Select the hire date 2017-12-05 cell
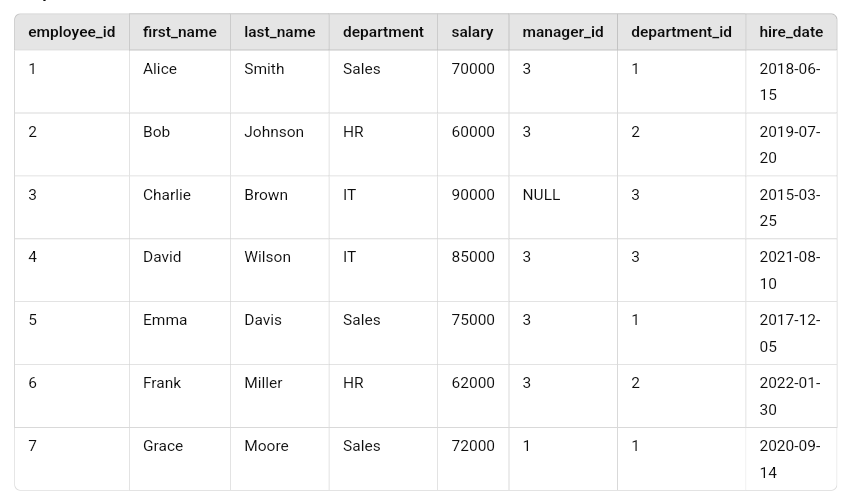Viewport: 846px width, 499px height. click(x=789, y=333)
